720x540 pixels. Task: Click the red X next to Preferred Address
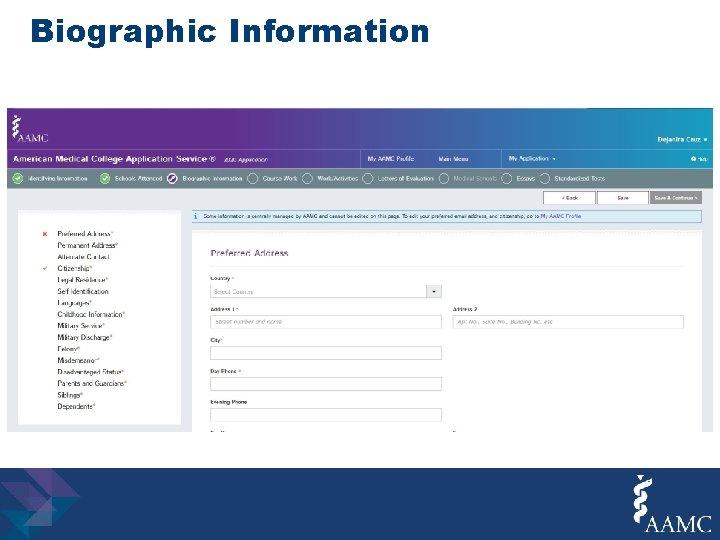(x=45, y=234)
